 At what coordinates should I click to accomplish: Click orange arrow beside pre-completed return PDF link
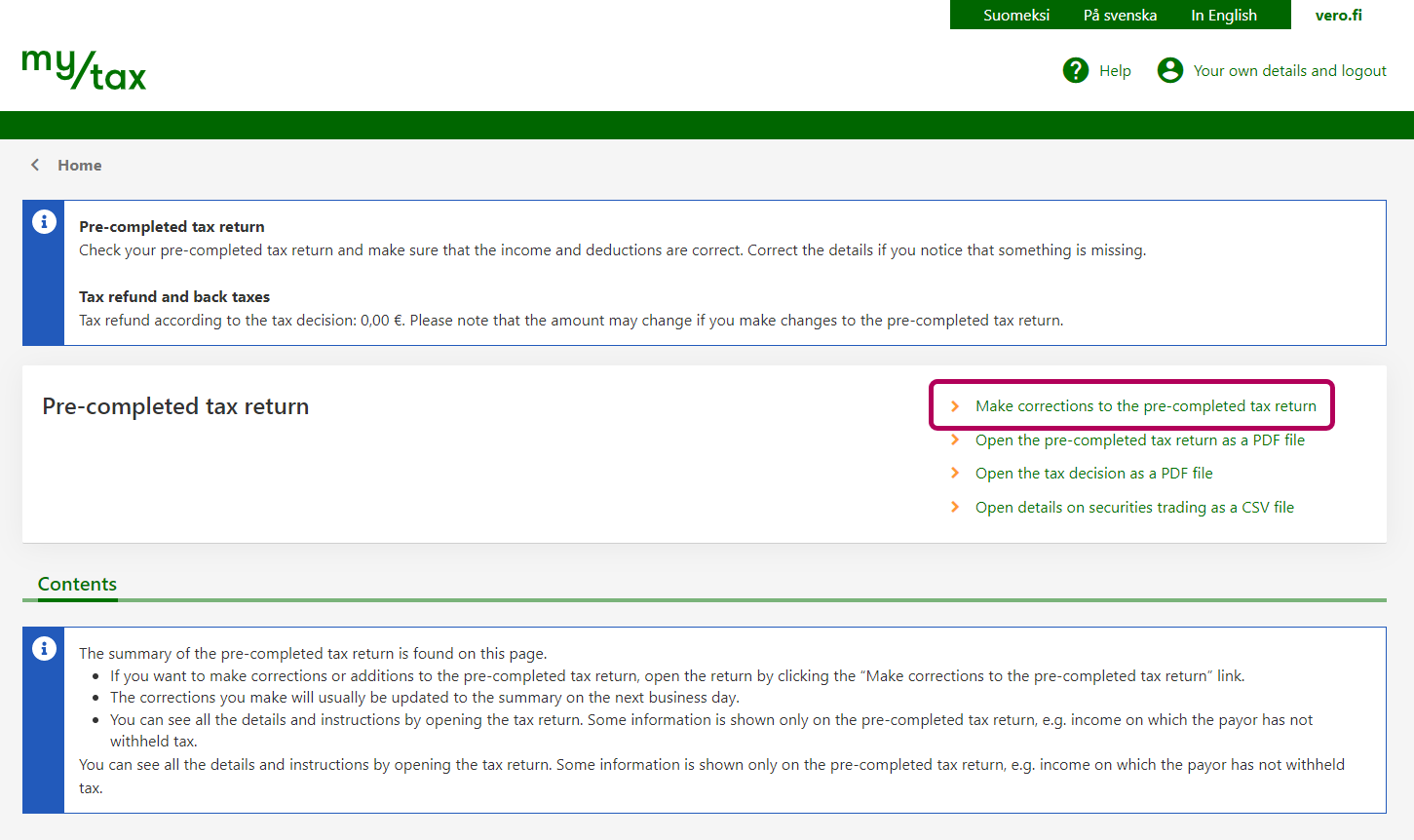coord(955,440)
